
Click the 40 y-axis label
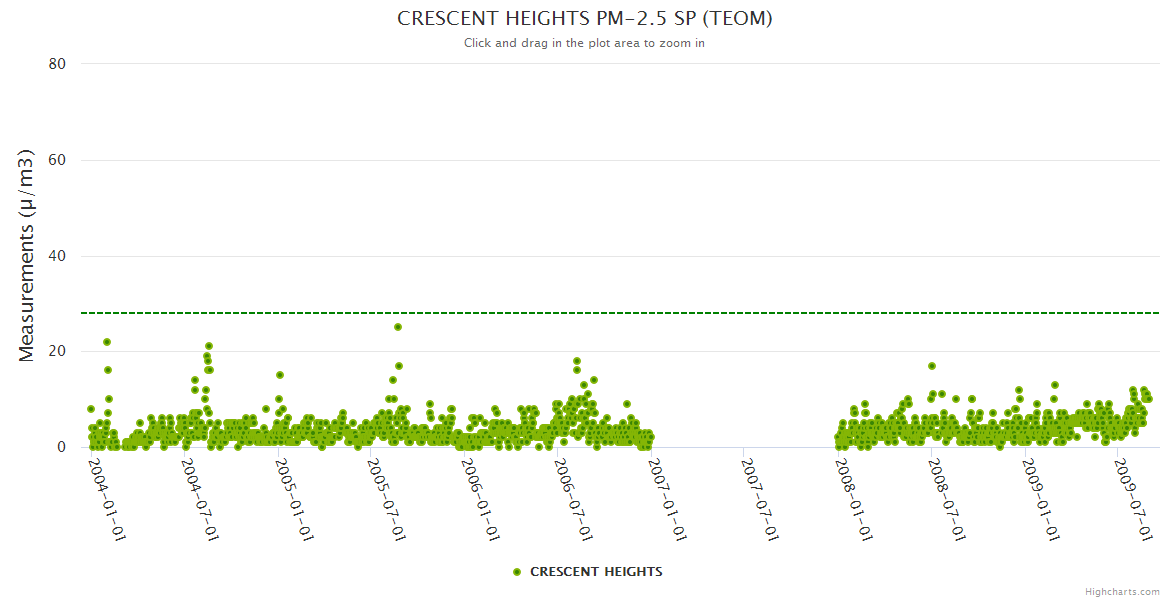57,256
